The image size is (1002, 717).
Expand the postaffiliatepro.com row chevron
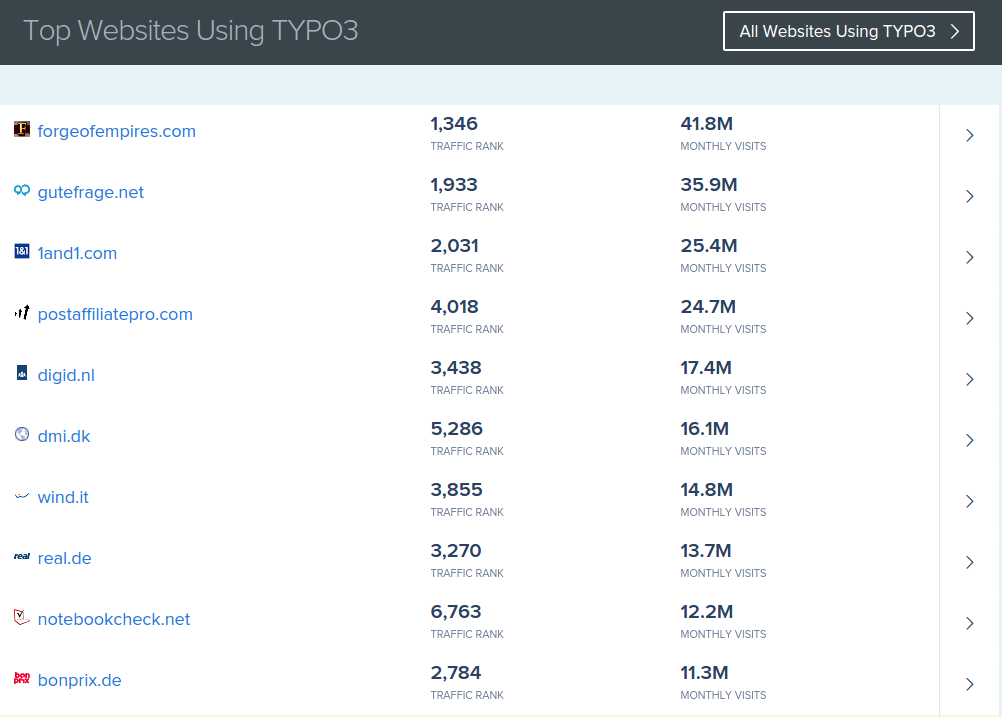click(969, 318)
